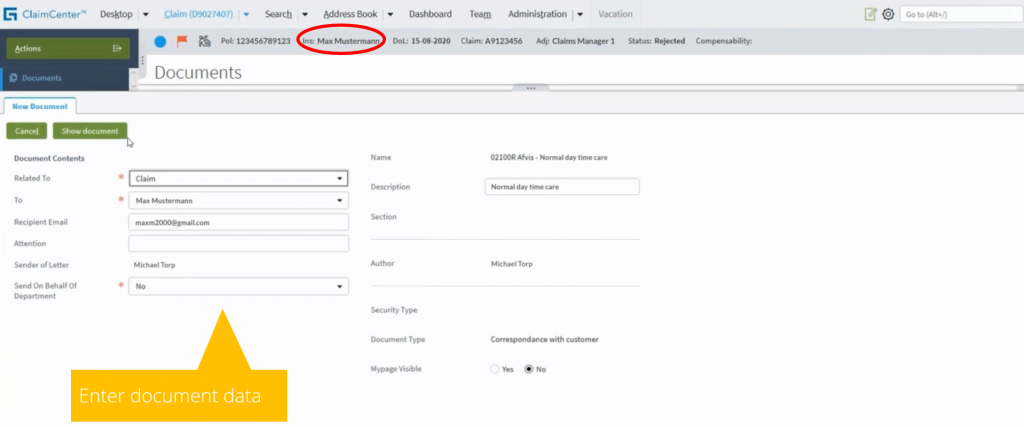This screenshot has width=1024, height=427.
Task: Click the blue circle status icon
Action: point(160,41)
